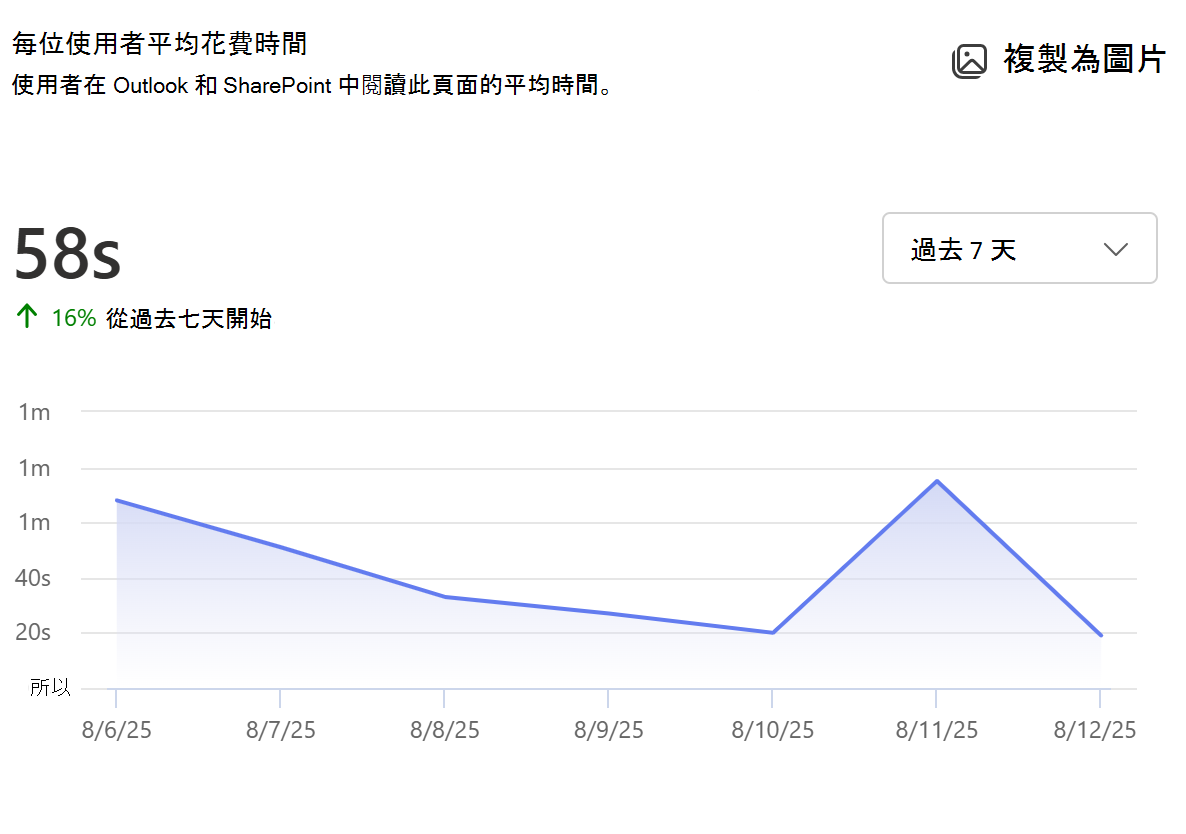Click the green up arrow trend icon

click(x=26, y=316)
